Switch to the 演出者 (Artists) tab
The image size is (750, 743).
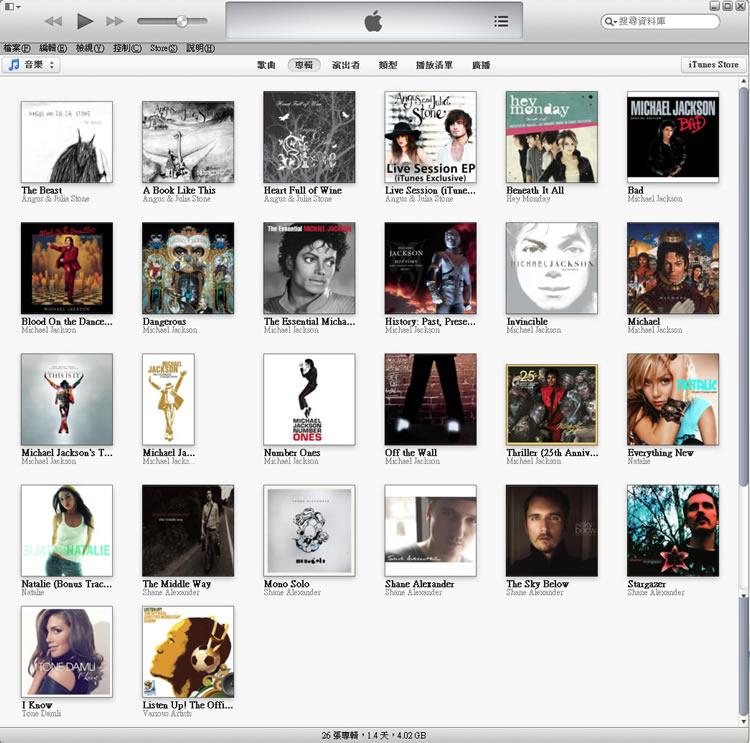346,65
